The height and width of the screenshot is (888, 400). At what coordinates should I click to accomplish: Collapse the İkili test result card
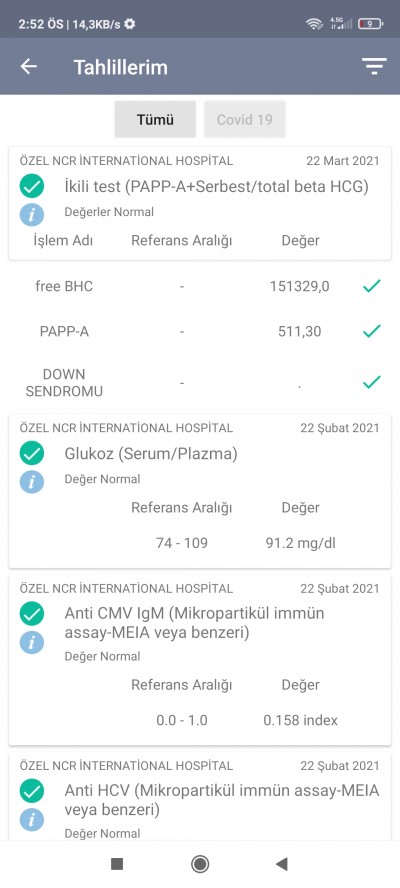click(200, 203)
